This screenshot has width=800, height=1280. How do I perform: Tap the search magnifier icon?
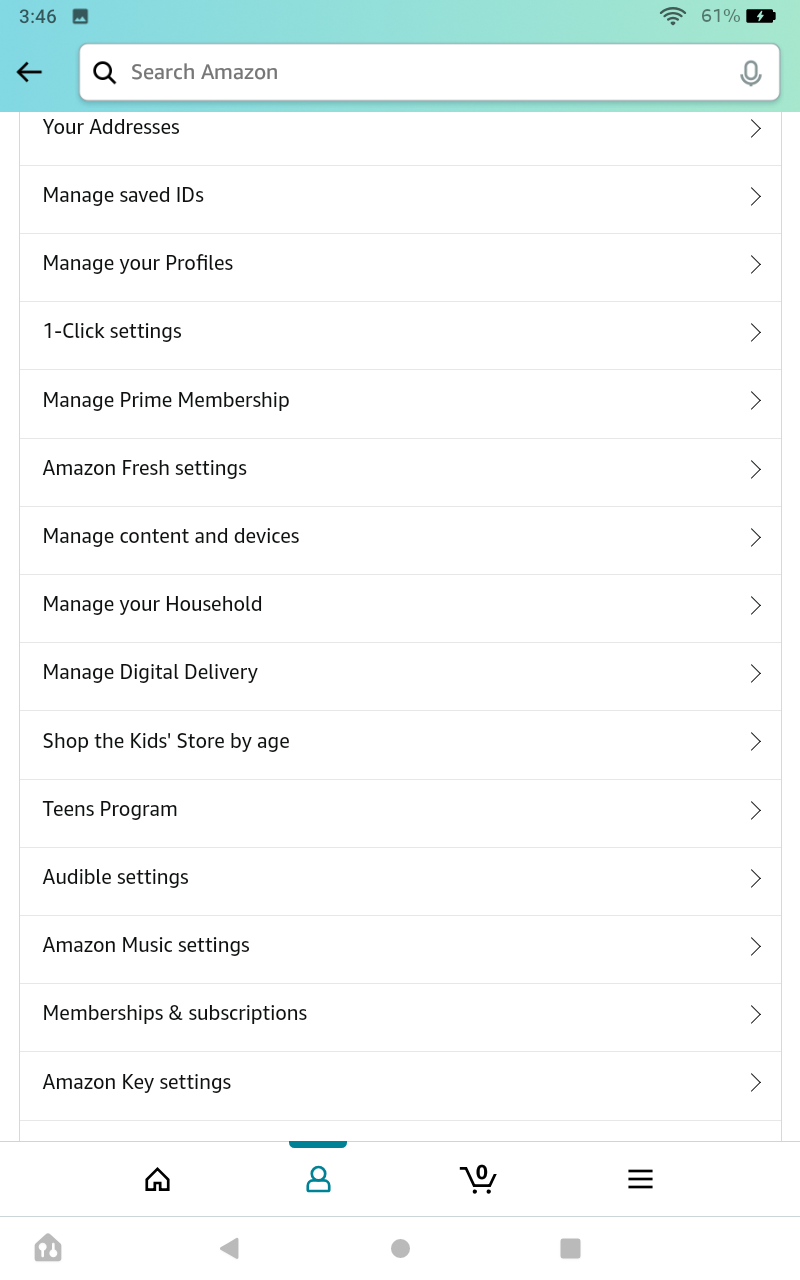(104, 72)
